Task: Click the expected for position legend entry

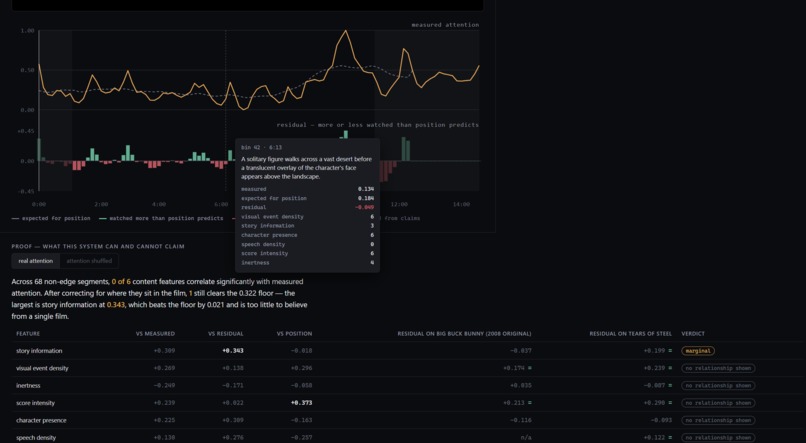Action: click(51, 218)
